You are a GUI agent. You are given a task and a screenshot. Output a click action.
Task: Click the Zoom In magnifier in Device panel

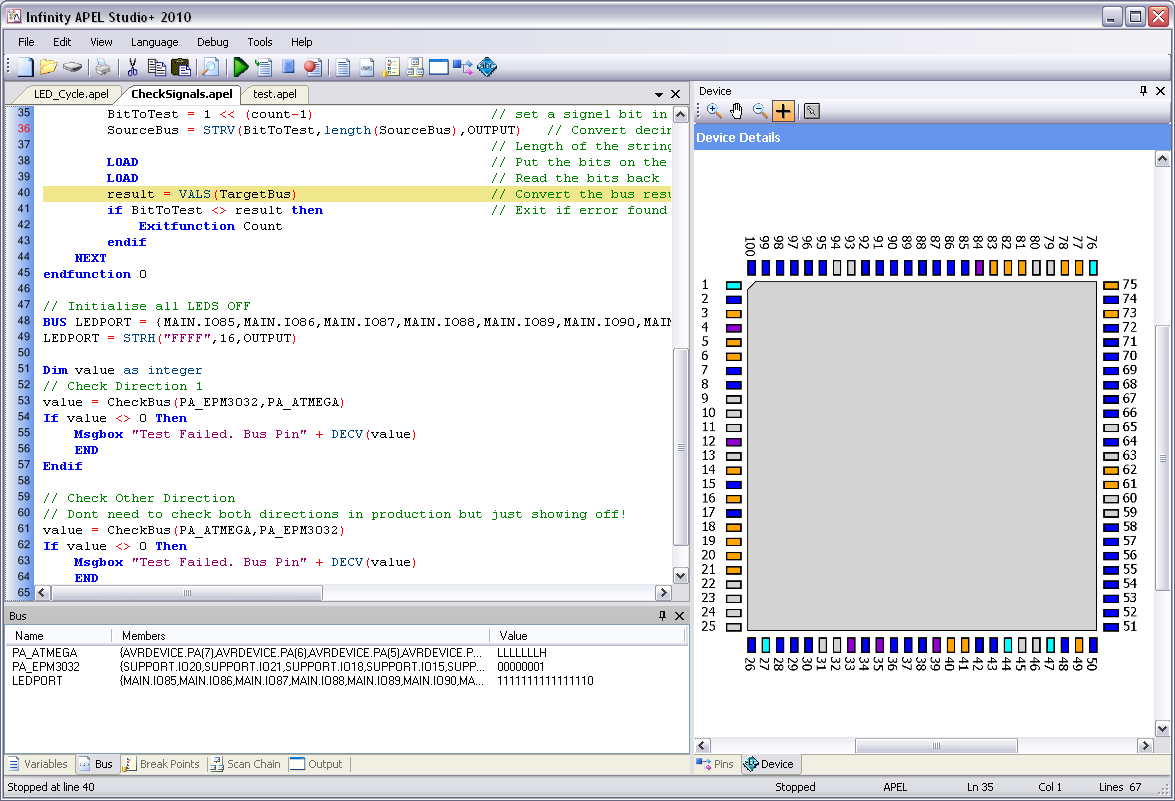pos(714,111)
